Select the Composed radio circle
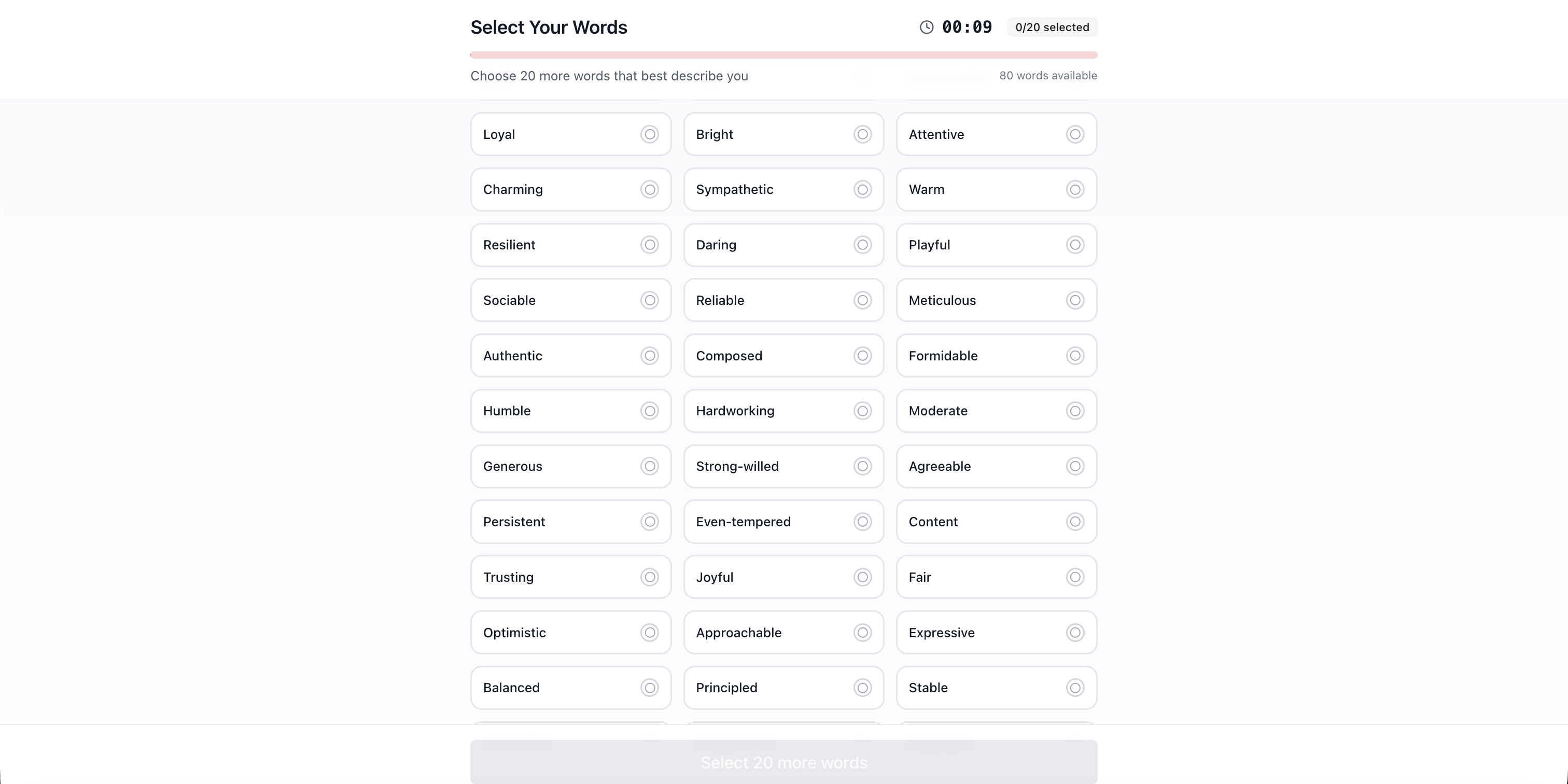Screen dimensions: 1568x784 click(x=862, y=356)
